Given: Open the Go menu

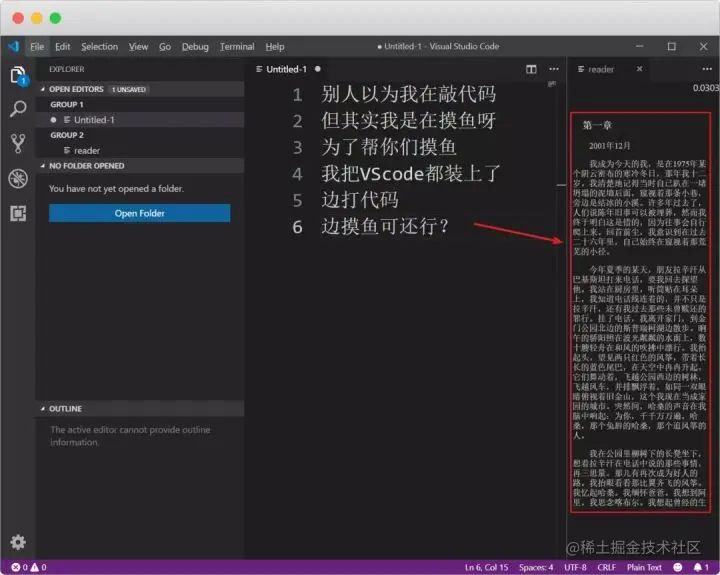Looking at the screenshot, I should click(x=165, y=47).
